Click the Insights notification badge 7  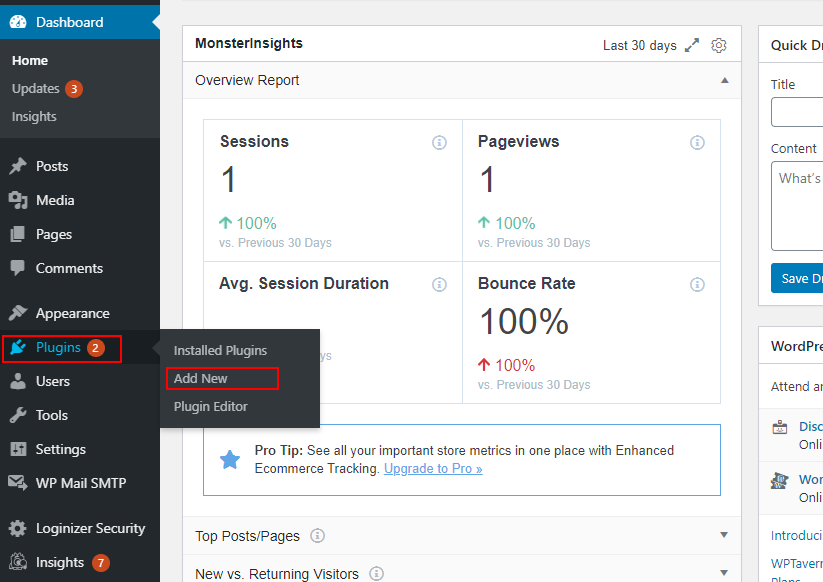[x=101, y=563]
